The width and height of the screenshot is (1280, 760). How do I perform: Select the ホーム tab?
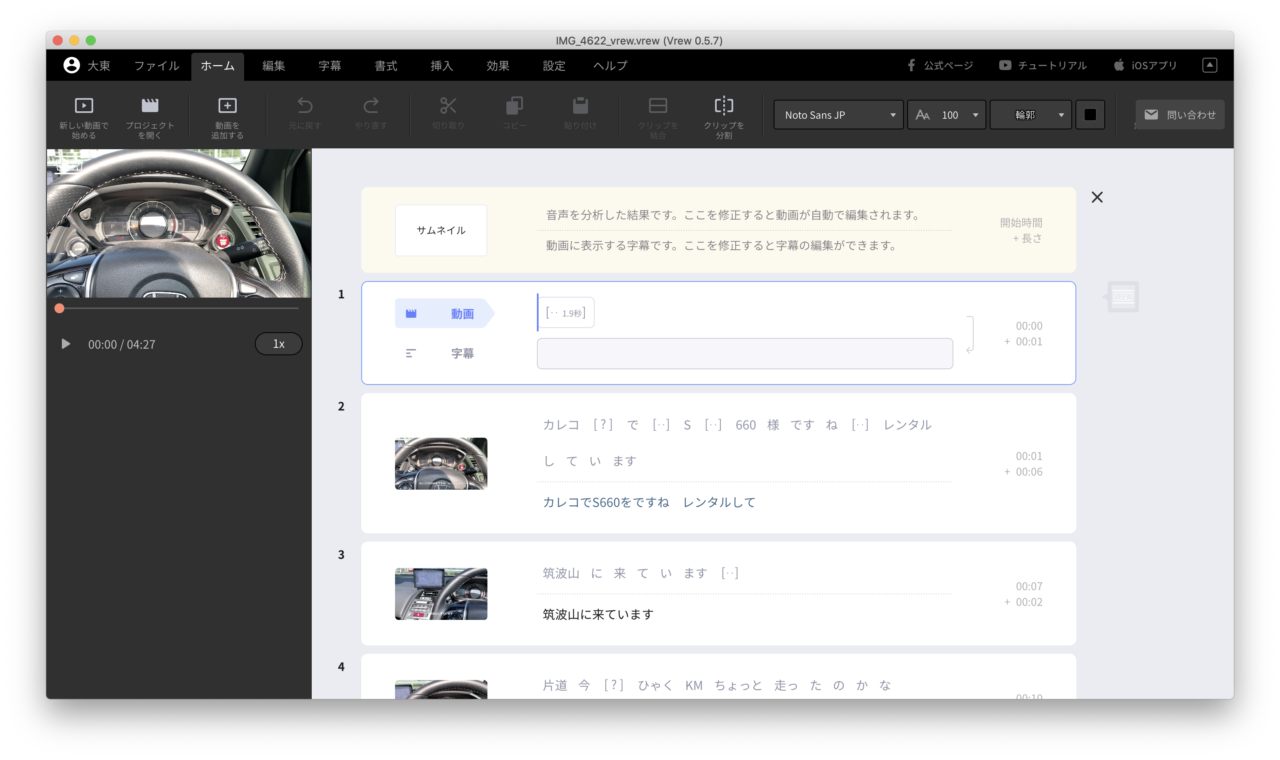click(x=218, y=66)
